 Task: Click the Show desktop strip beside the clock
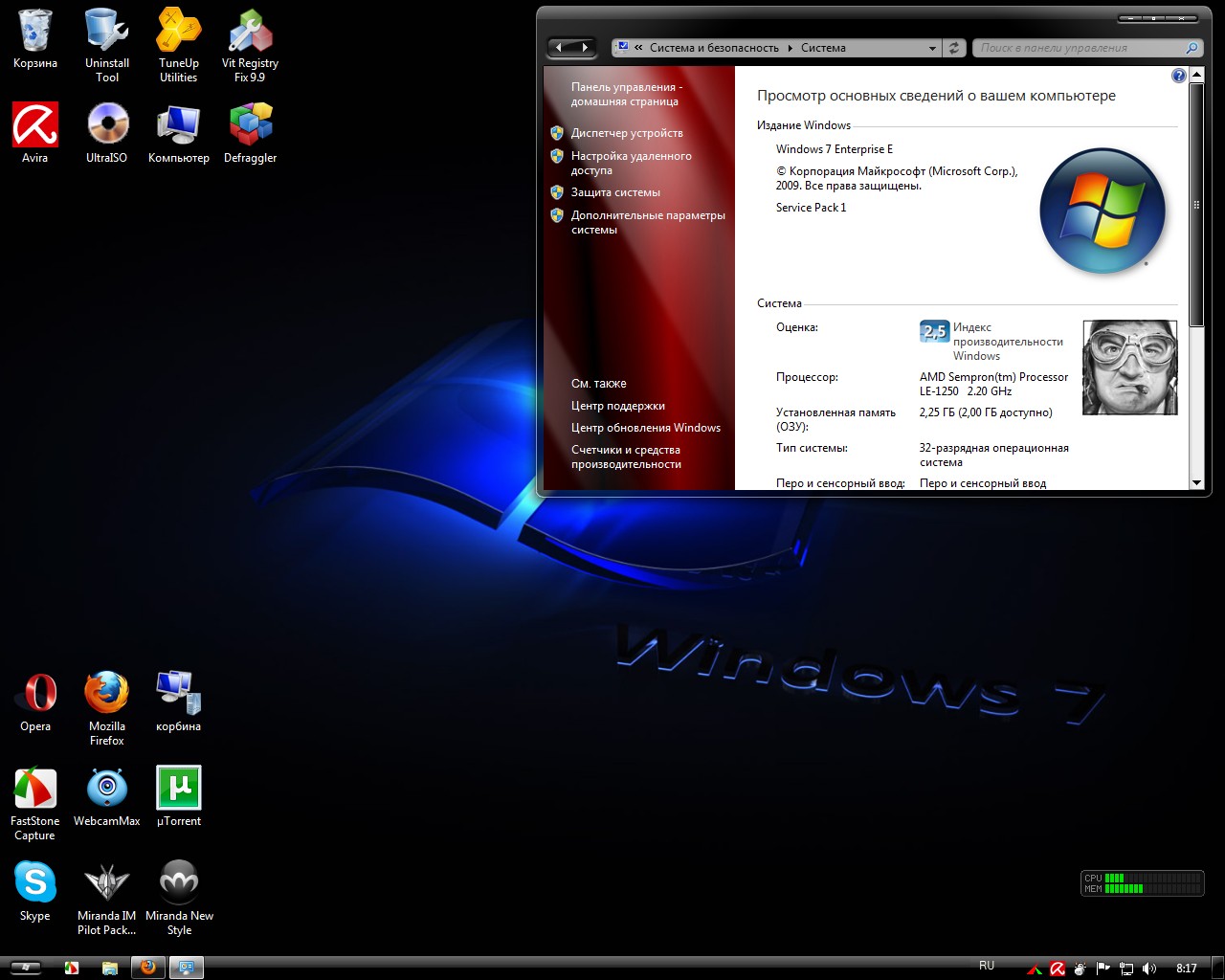[x=1216, y=968]
